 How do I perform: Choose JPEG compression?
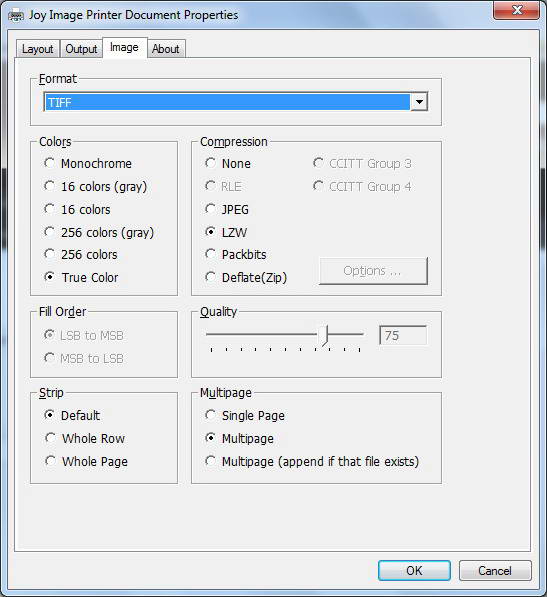[x=227, y=209]
